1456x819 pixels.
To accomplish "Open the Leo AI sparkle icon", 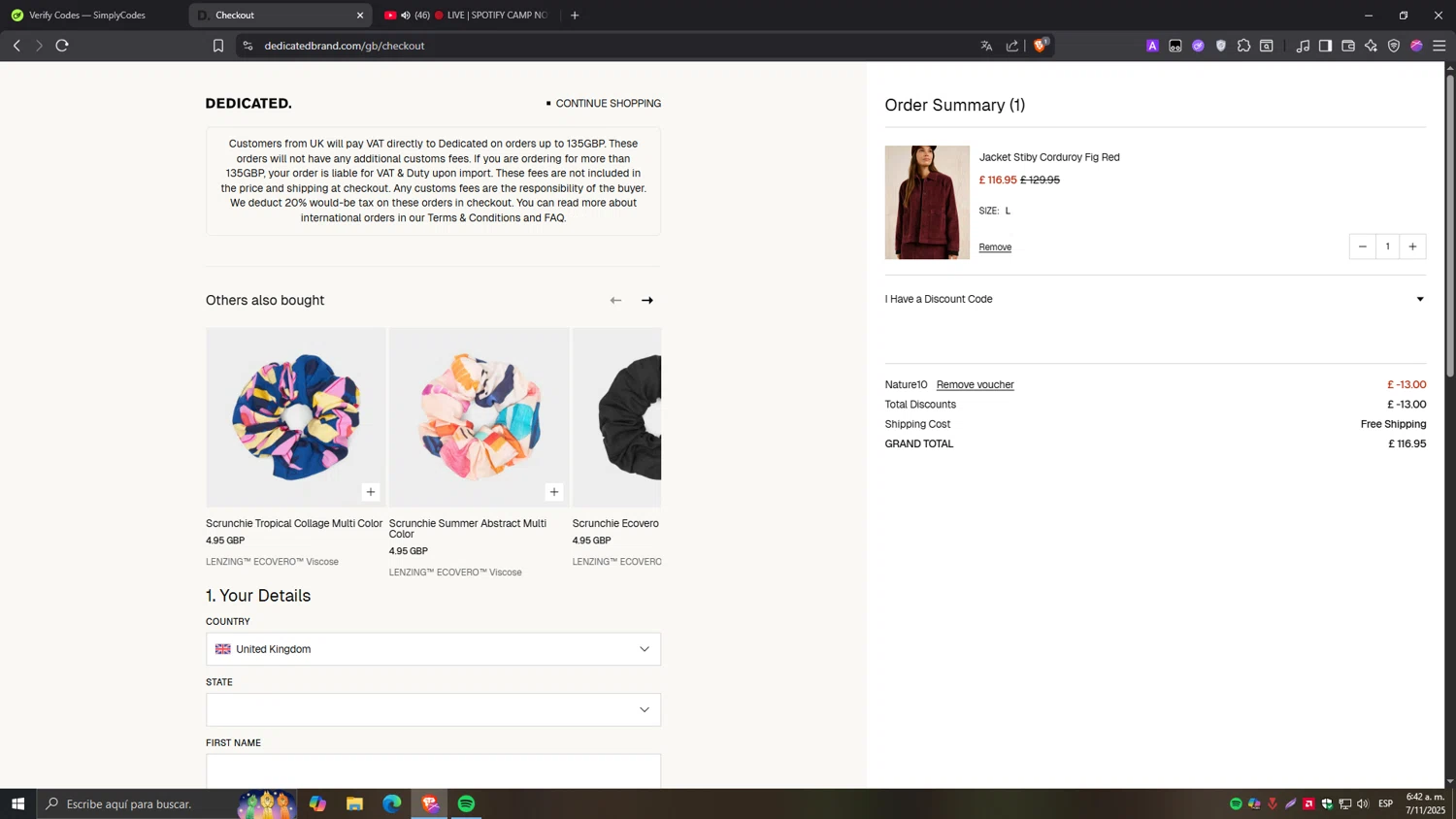I will tap(1371, 46).
